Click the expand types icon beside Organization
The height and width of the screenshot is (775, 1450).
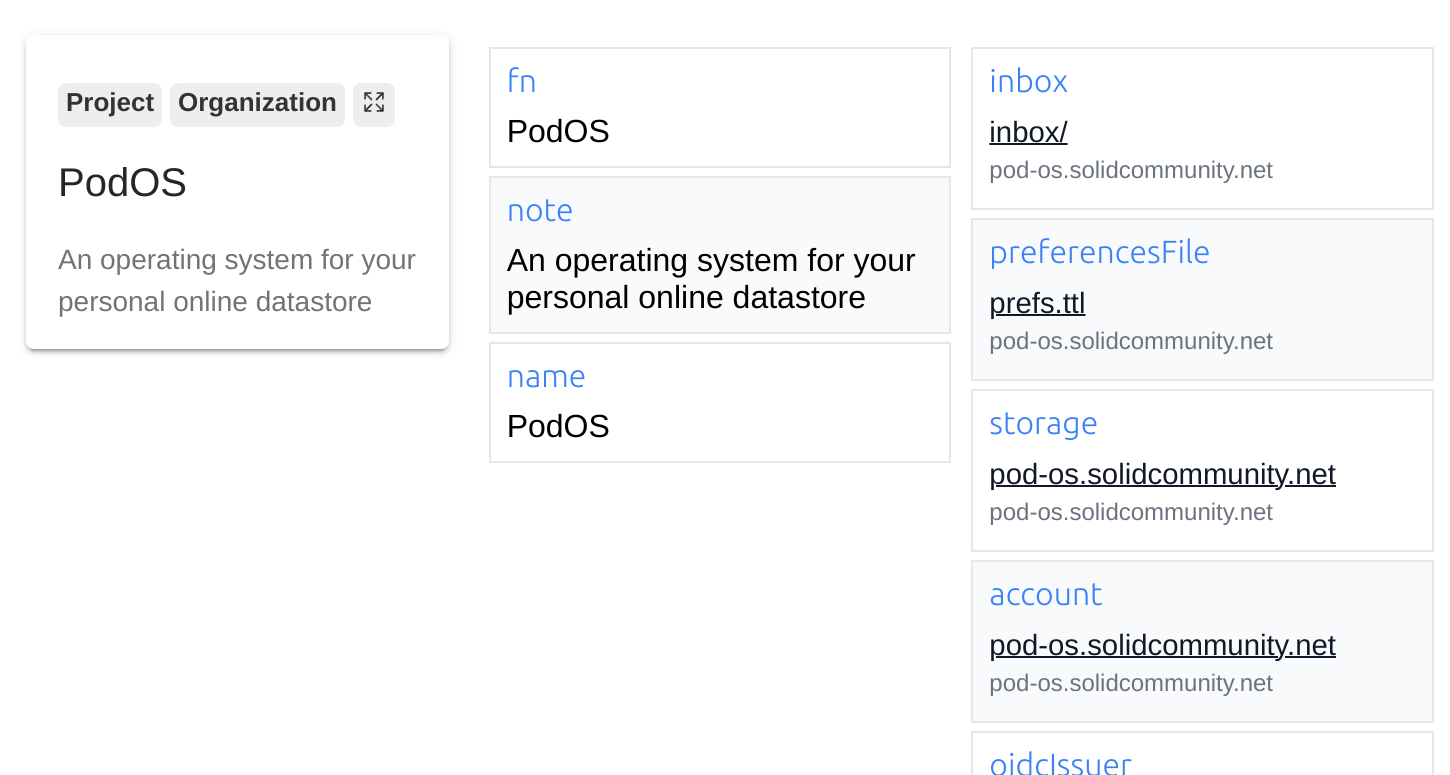tap(374, 103)
